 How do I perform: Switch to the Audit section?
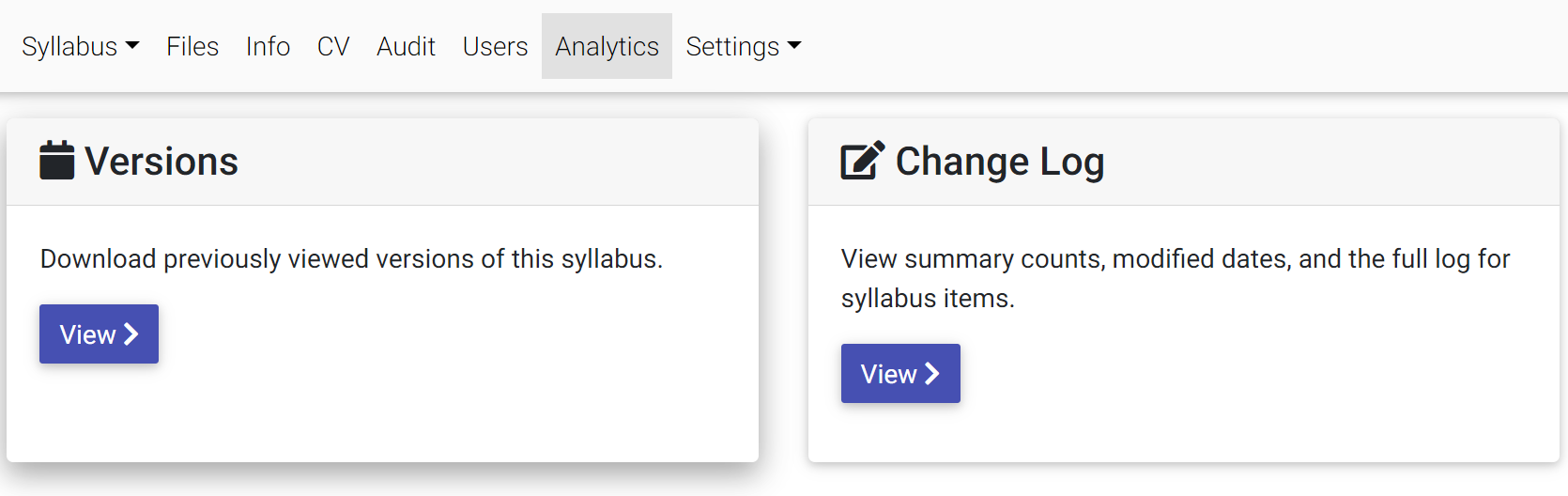coord(406,46)
